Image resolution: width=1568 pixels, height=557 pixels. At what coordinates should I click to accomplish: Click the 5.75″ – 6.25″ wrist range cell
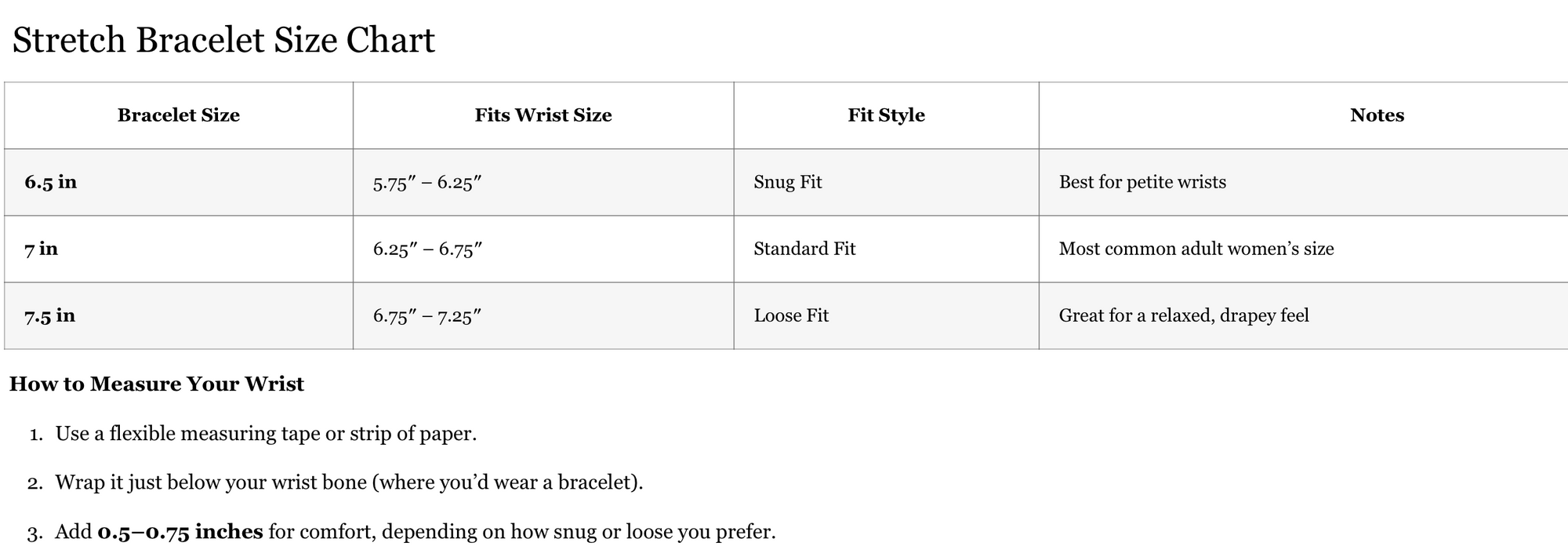[427, 183]
